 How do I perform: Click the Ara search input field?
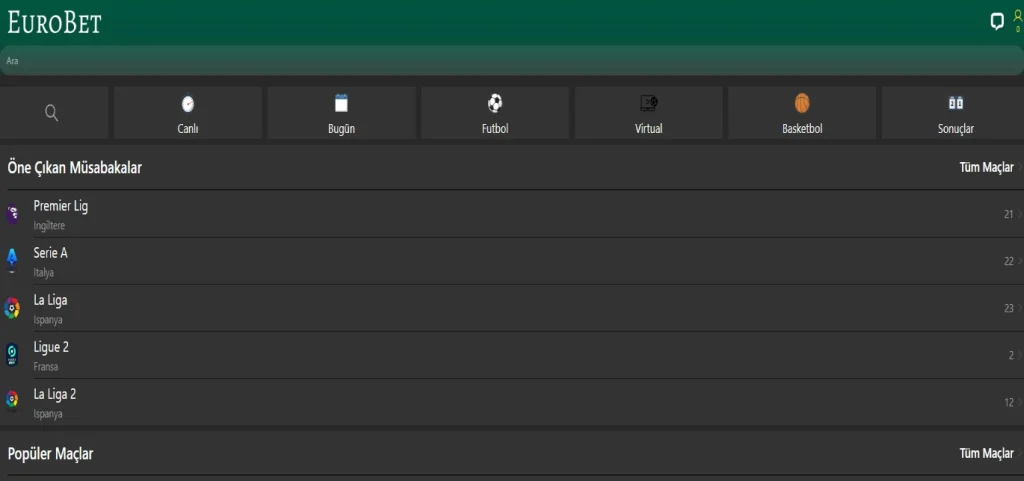(x=500, y=61)
